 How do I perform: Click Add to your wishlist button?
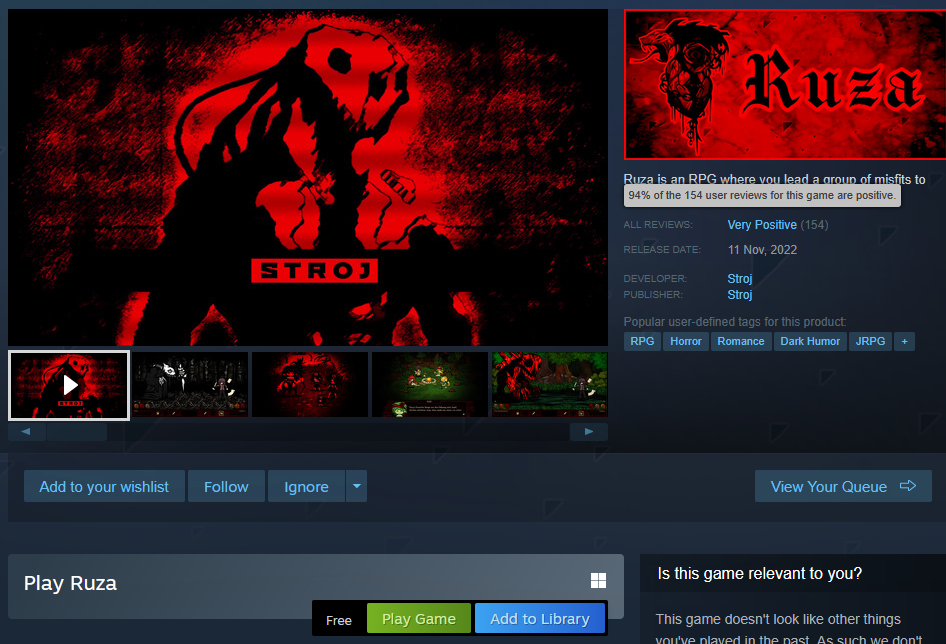[x=104, y=486]
